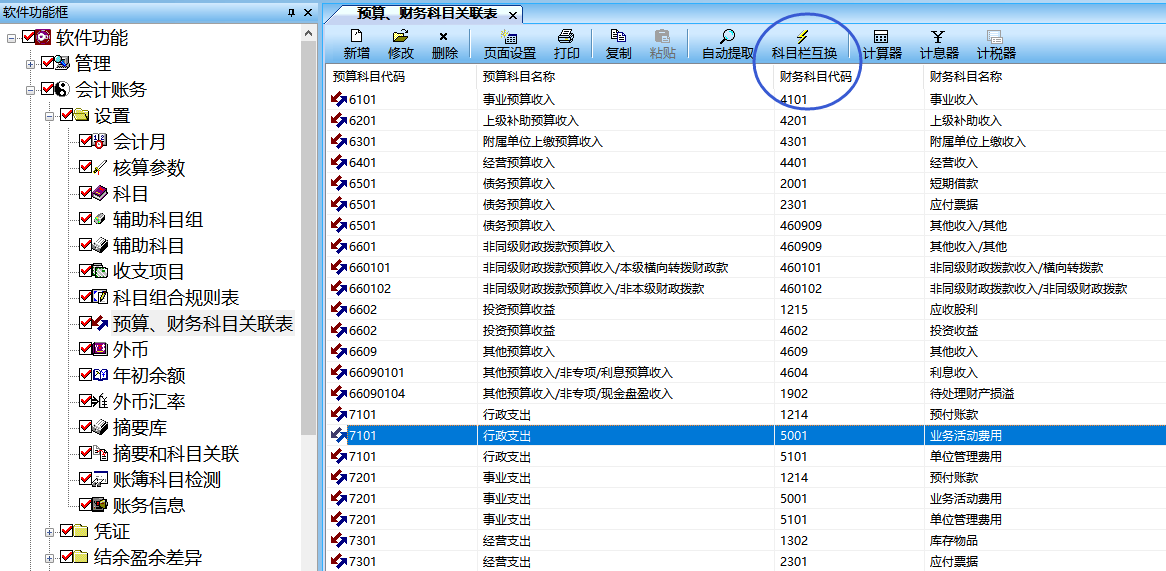This screenshot has width=1166, height=571.
Task: Toggle the 会计月 checkbox
Action: (85, 142)
